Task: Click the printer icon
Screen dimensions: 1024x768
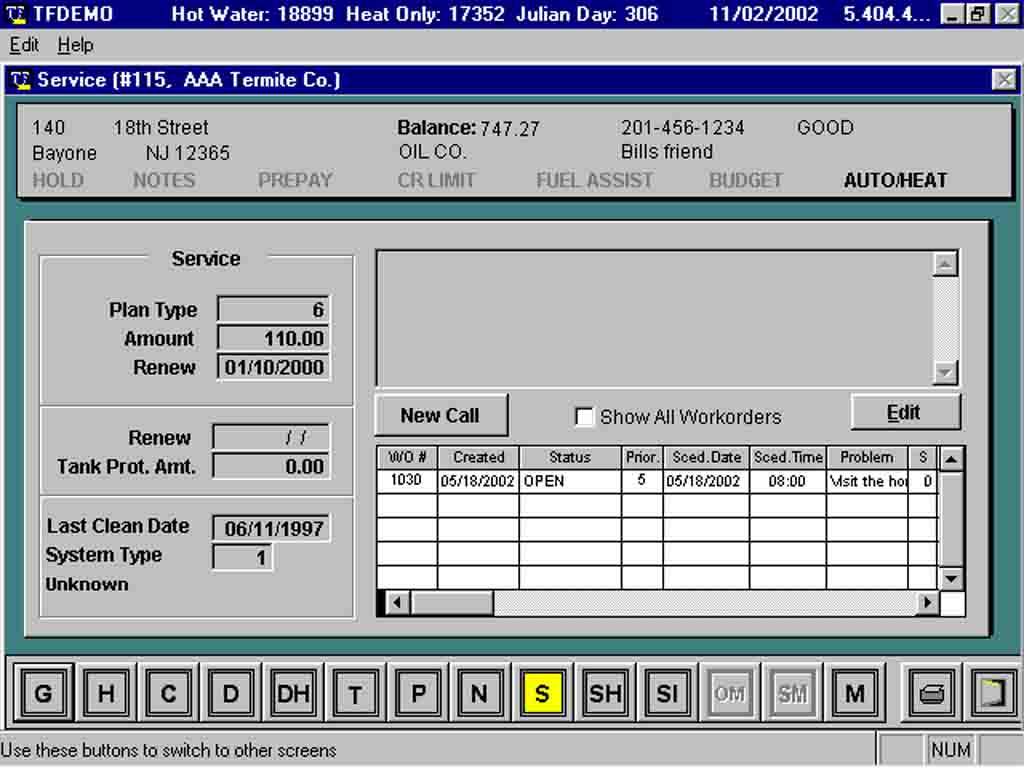Action: pos(930,693)
